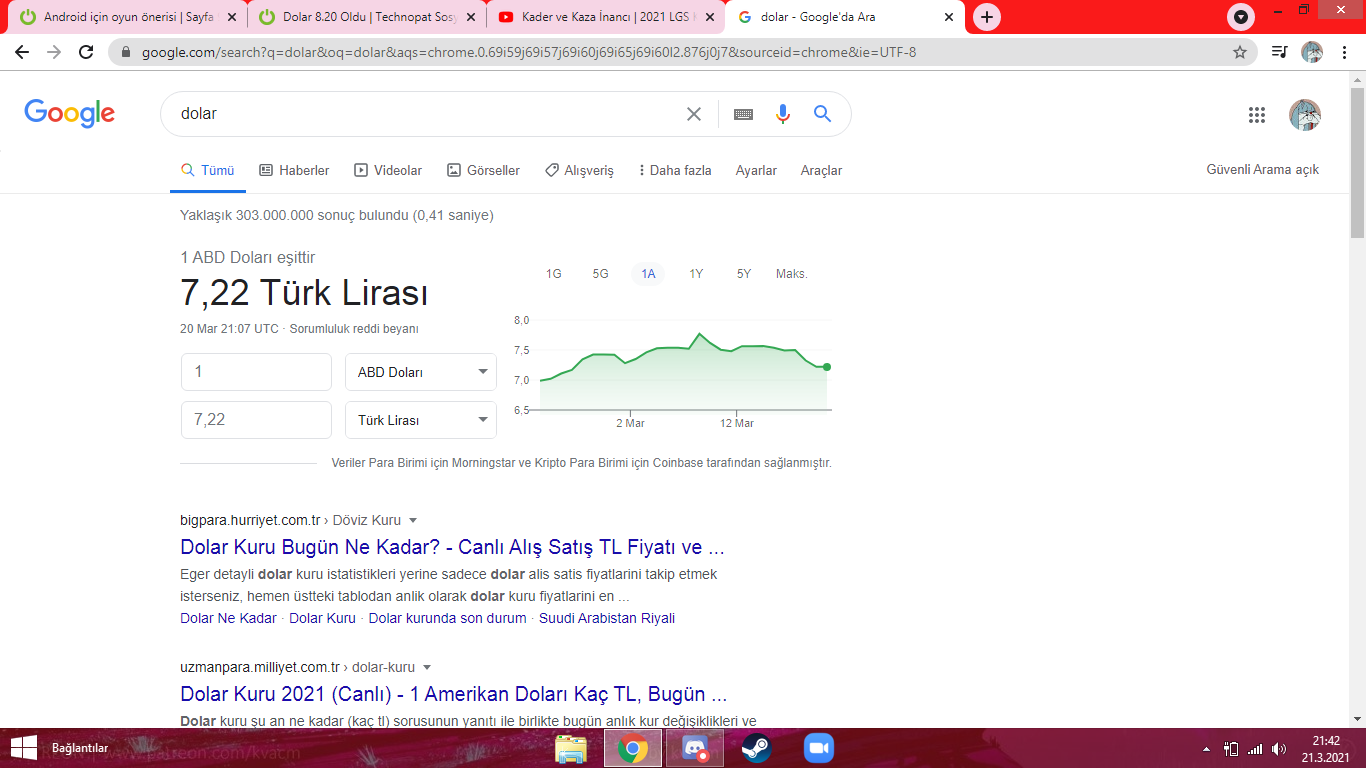Image resolution: width=1366 pixels, height=768 pixels.
Task: Select the Haberler search tab
Action: coord(294,171)
